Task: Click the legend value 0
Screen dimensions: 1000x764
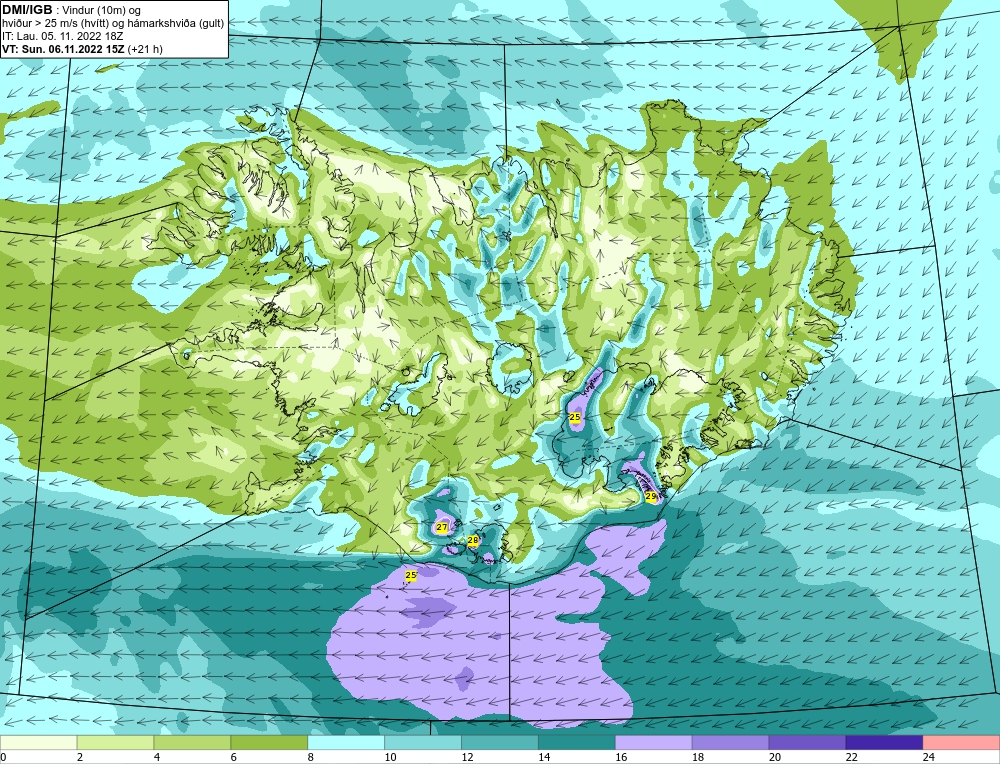Action: click(4, 757)
